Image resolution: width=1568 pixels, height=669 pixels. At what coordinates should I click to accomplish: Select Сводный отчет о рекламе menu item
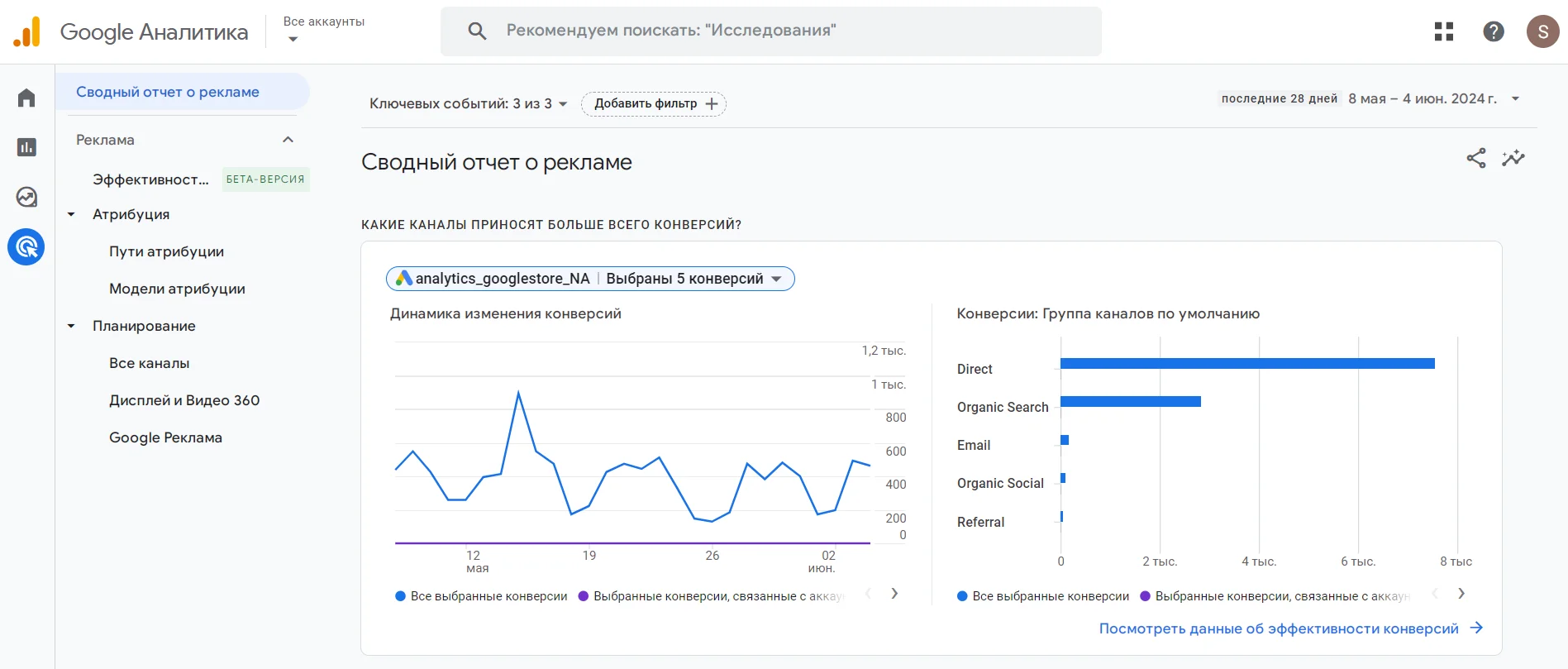[183, 92]
